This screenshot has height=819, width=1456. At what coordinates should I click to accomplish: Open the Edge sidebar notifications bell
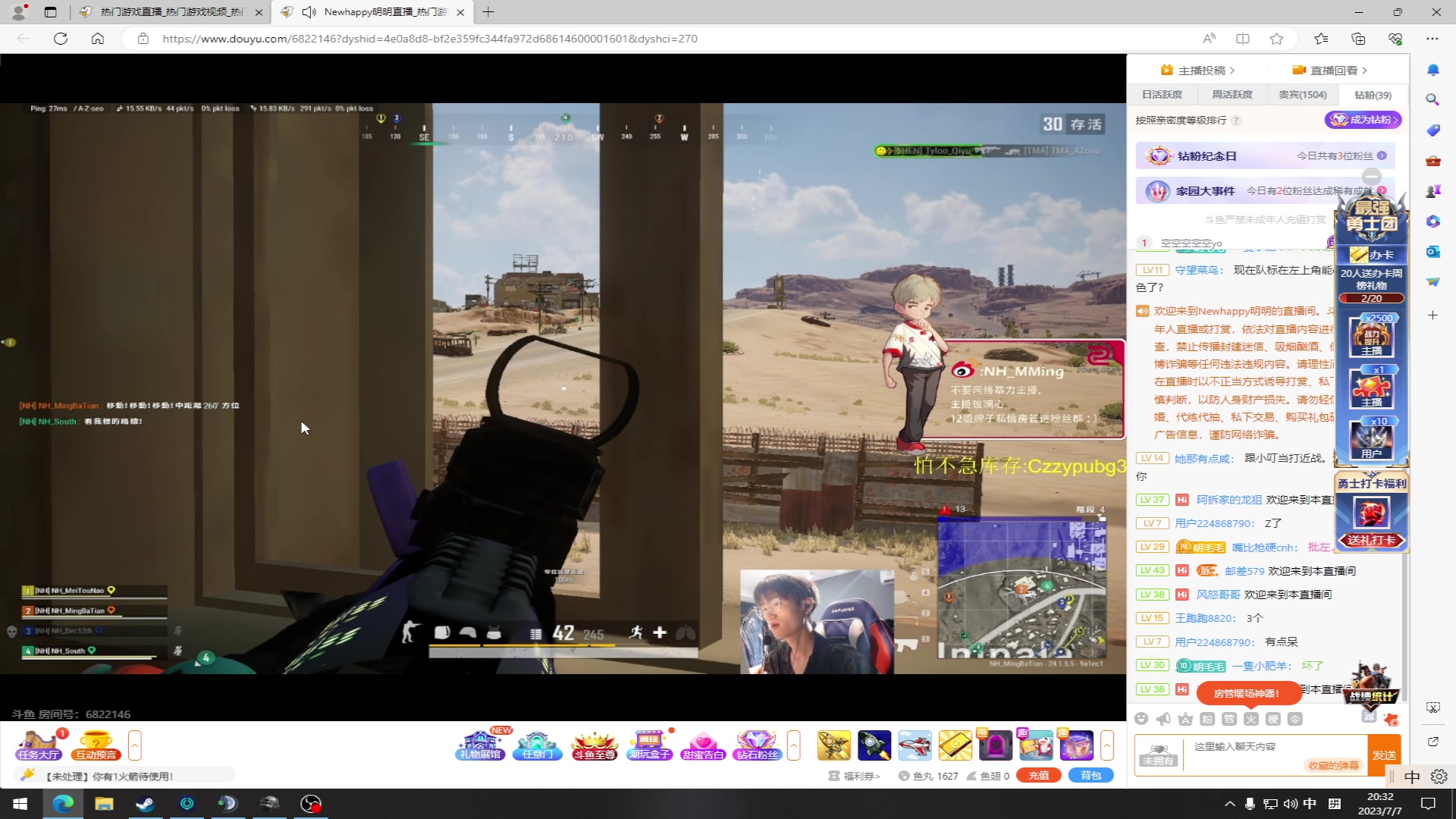click(x=1432, y=70)
